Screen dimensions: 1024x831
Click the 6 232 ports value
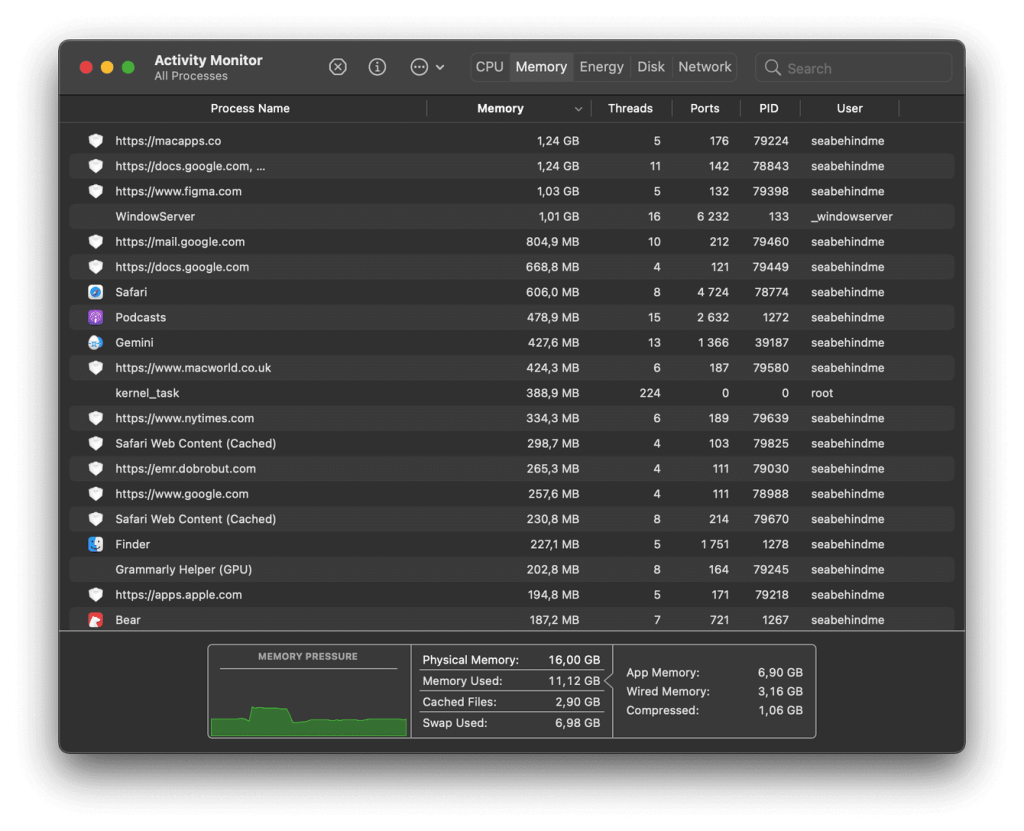712,217
